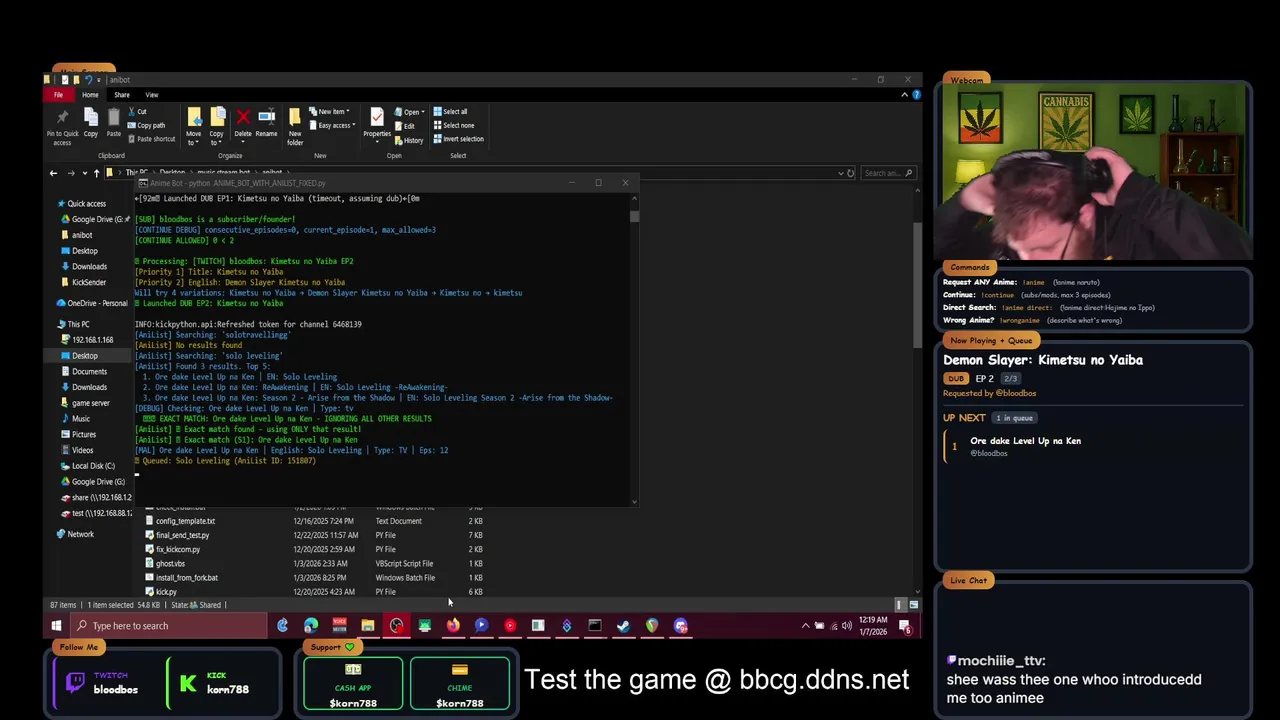The height and width of the screenshot is (720, 1280).
Task: Click Invert selection in the ribbon
Action: [x=458, y=139]
